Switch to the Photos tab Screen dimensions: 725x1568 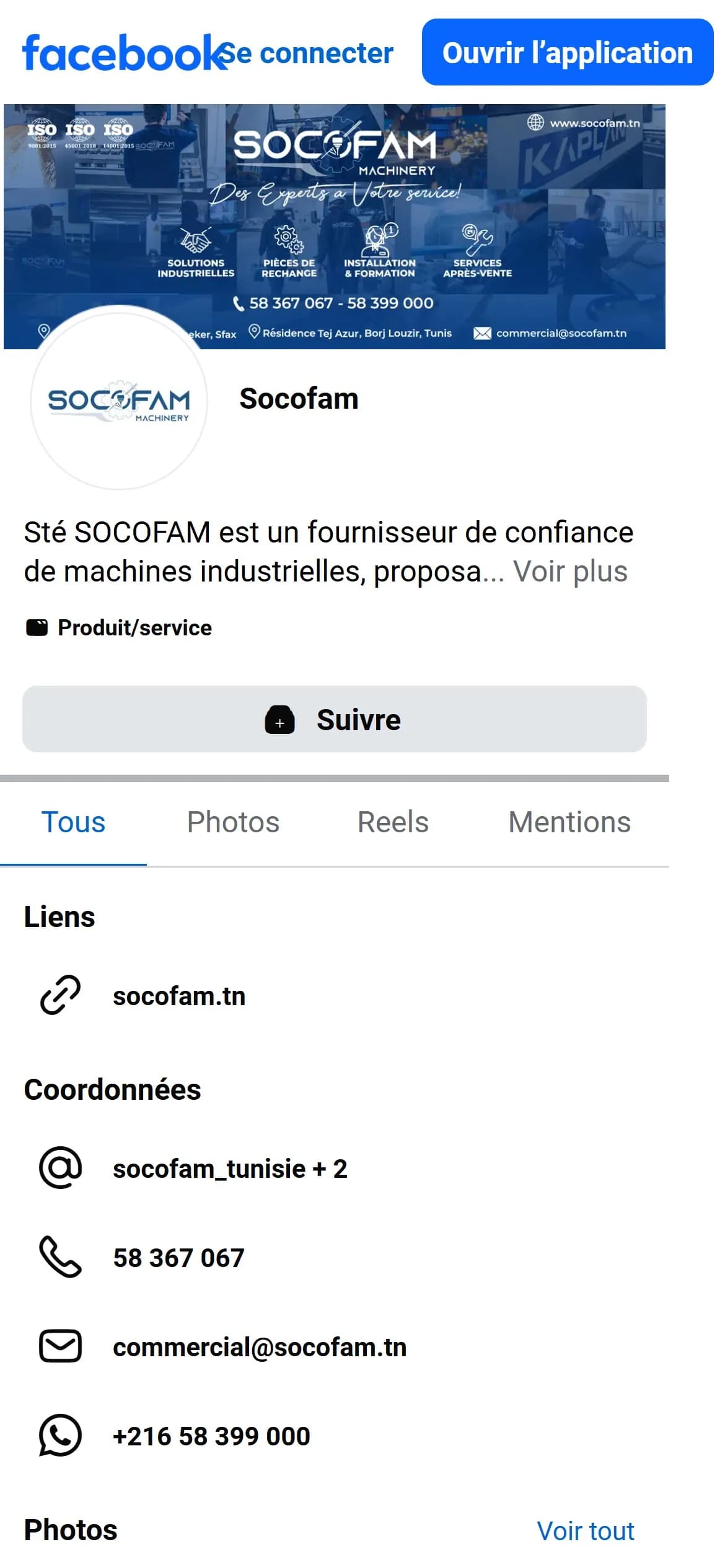pyautogui.click(x=233, y=822)
